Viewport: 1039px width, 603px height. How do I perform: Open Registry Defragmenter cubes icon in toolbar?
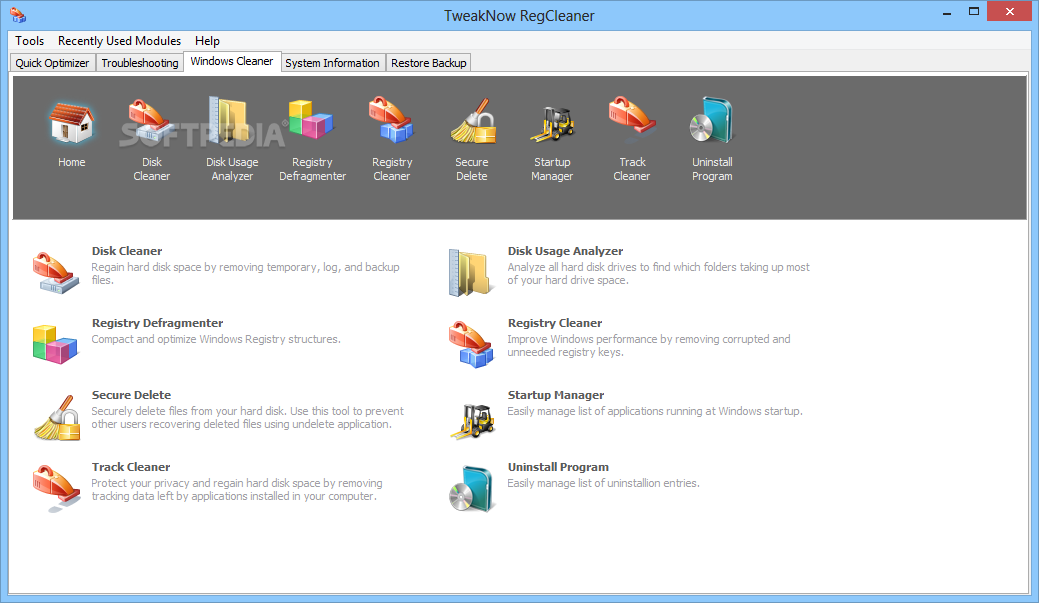tap(311, 121)
